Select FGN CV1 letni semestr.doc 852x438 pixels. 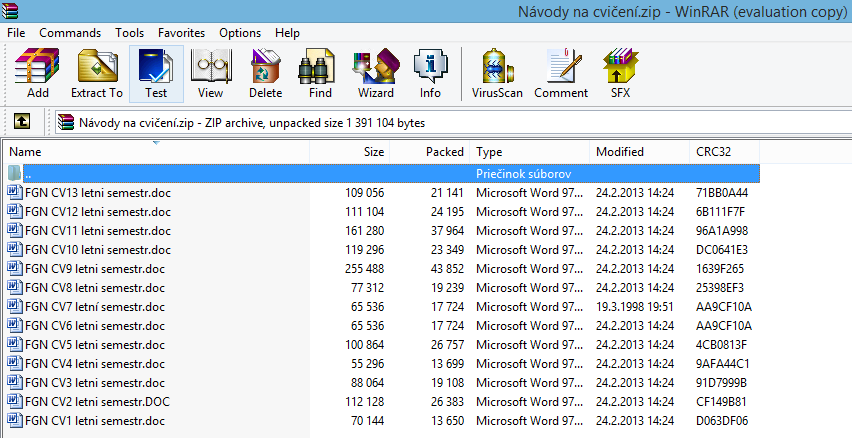(95, 421)
